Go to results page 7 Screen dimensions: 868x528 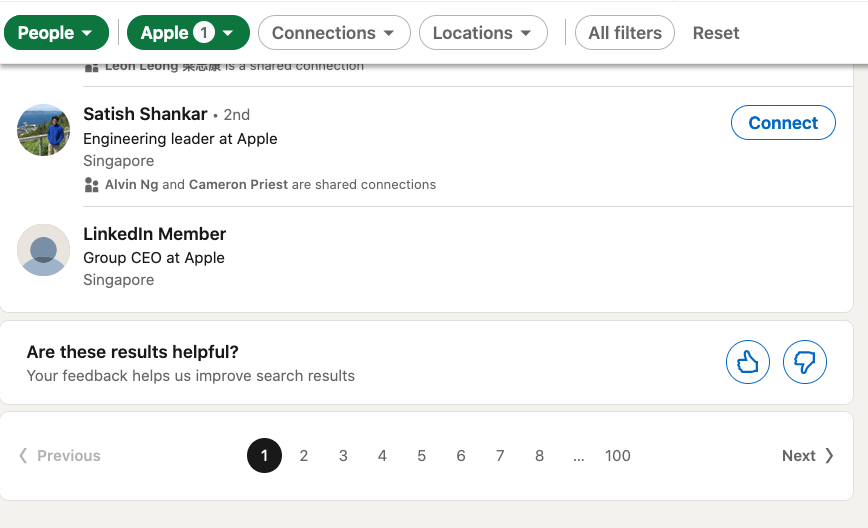[500, 455]
